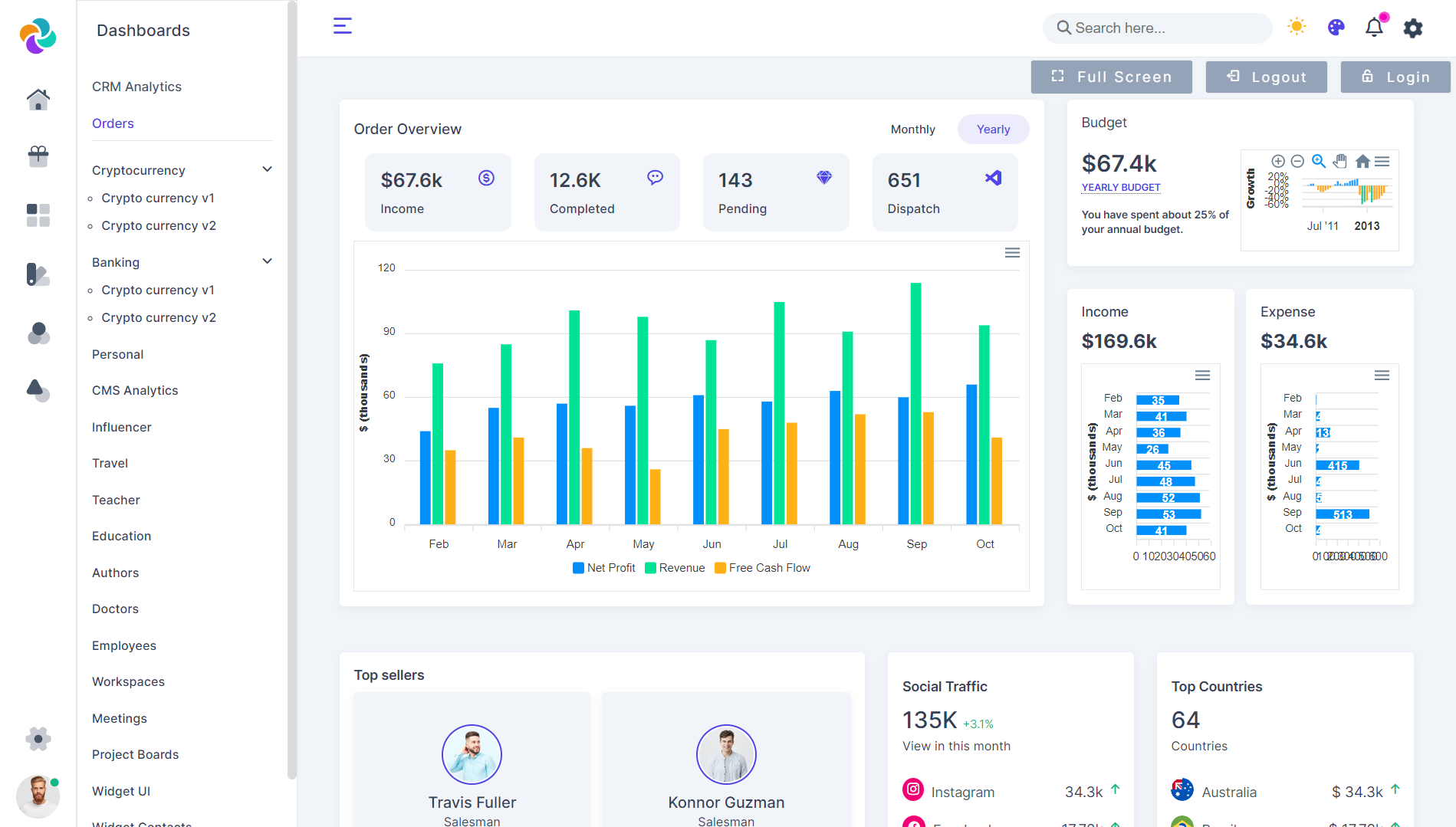Open the top bar settings gear
The height and width of the screenshot is (827, 1456).
tap(1413, 28)
